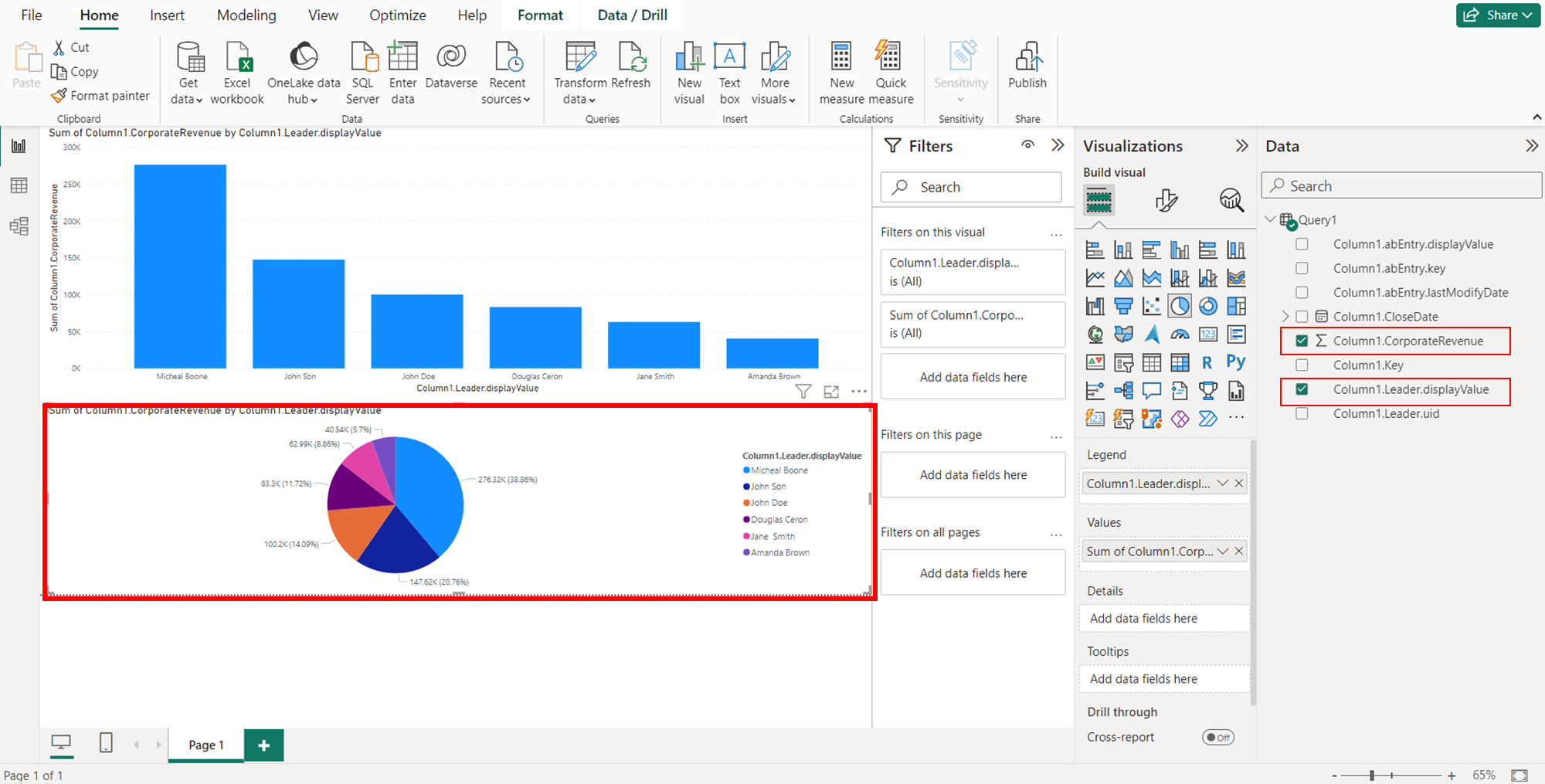
Task: Check the Column1.abEntry.lastModifyDate field
Action: point(1302,293)
